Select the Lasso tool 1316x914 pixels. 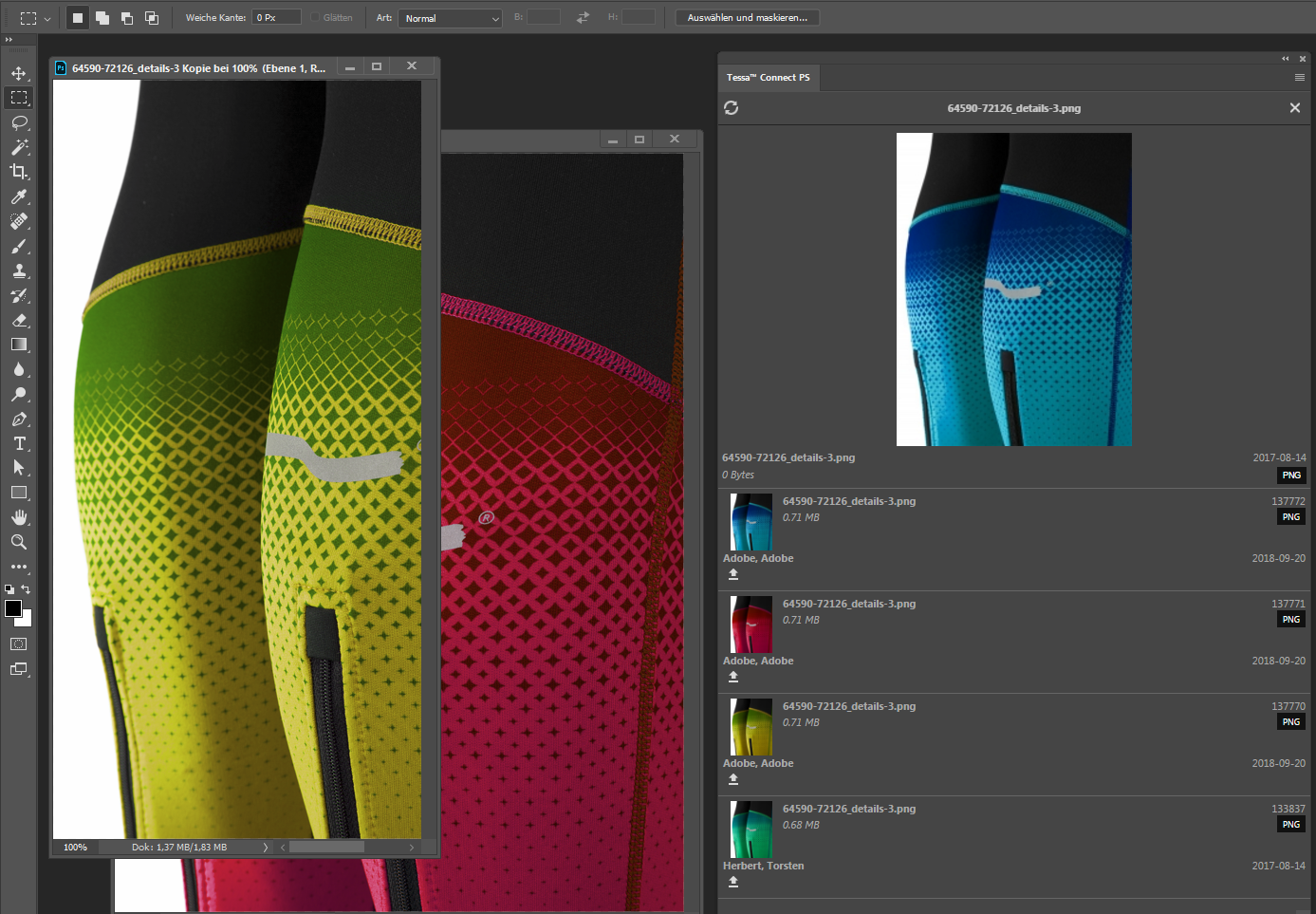(19, 122)
